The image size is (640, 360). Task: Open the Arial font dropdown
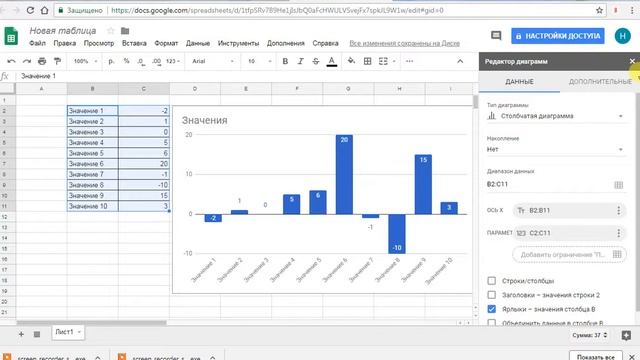pos(213,61)
